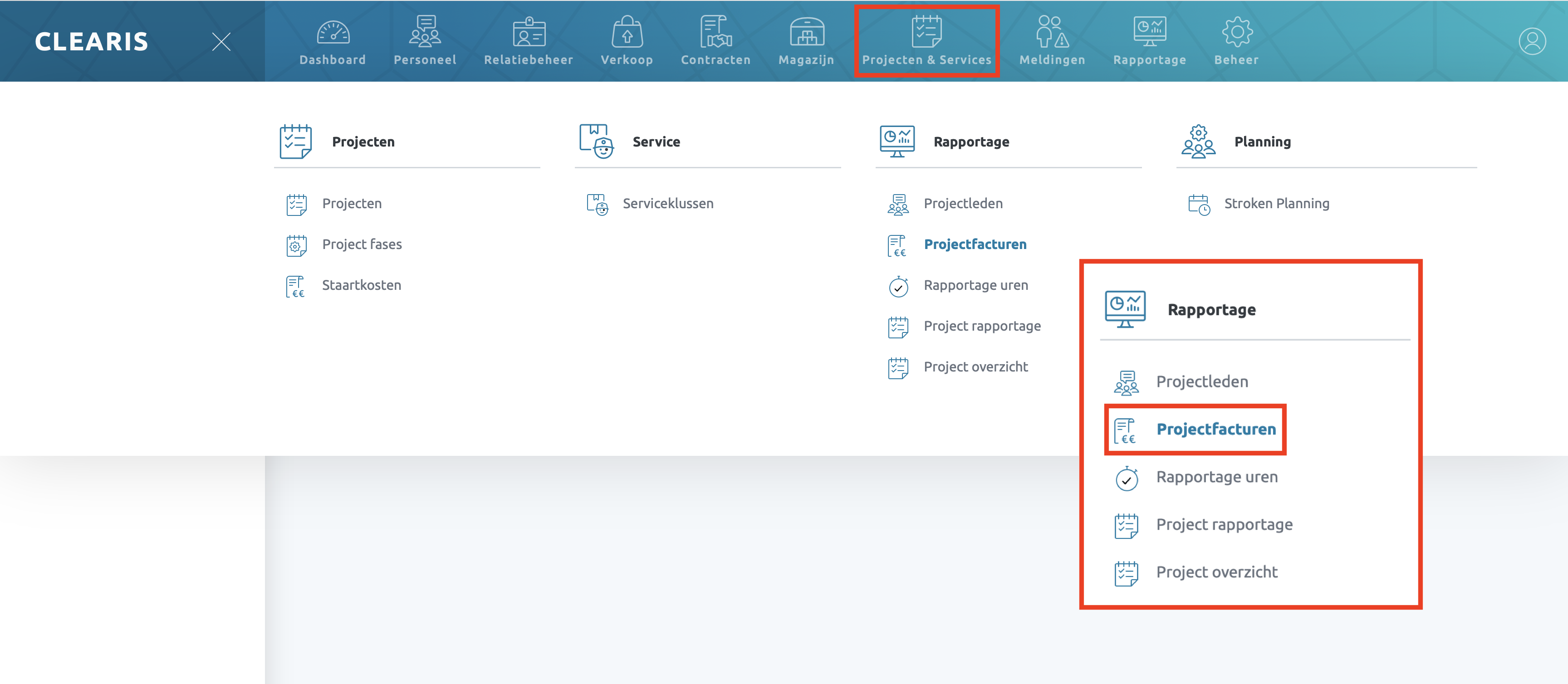The width and height of the screenshot is (1568, 684).
Task: Select Projectfacturen under Rapportage
Action: click(x=975, y=244)
